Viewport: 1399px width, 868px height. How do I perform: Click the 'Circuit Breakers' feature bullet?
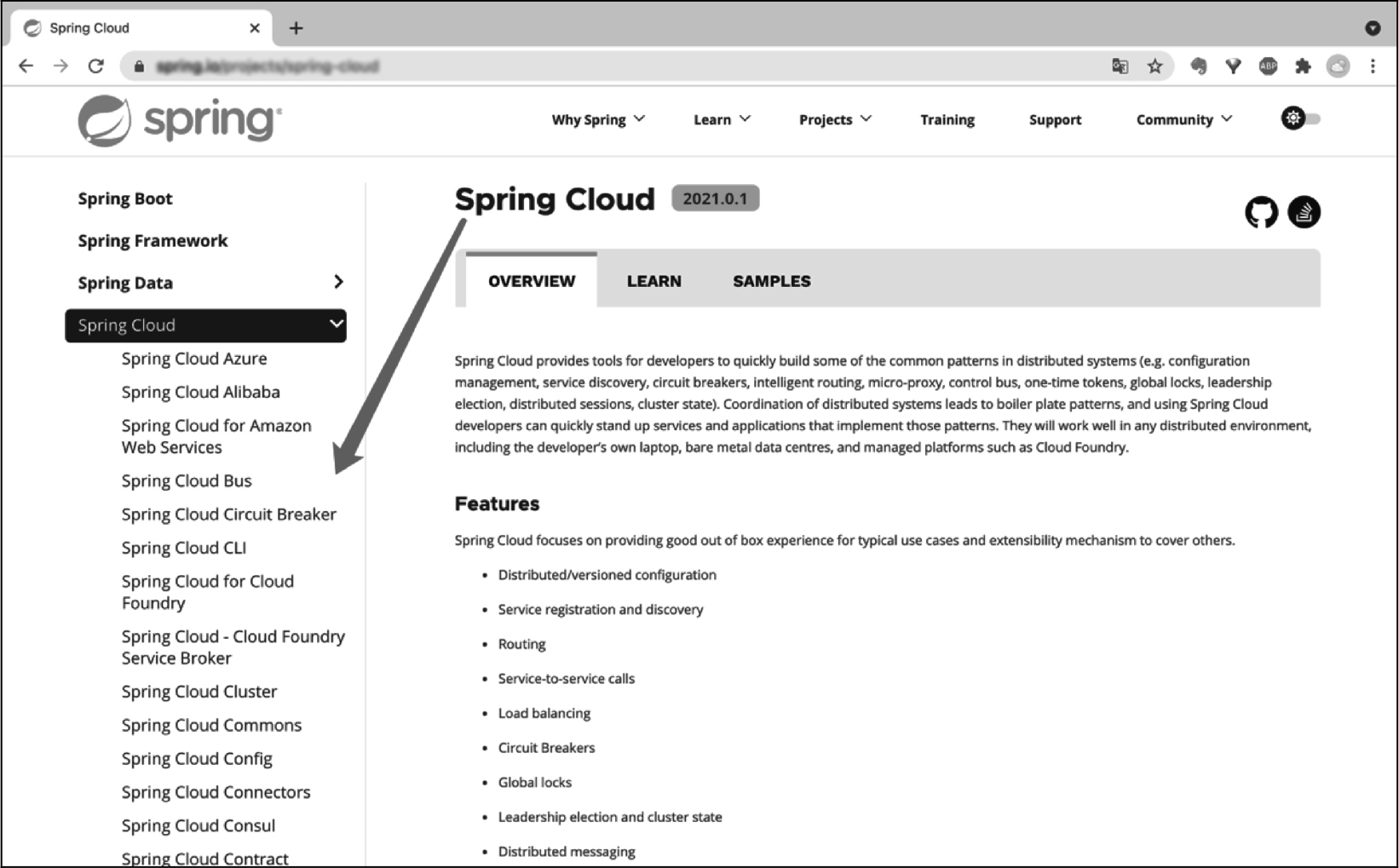[x=546, y=748]
